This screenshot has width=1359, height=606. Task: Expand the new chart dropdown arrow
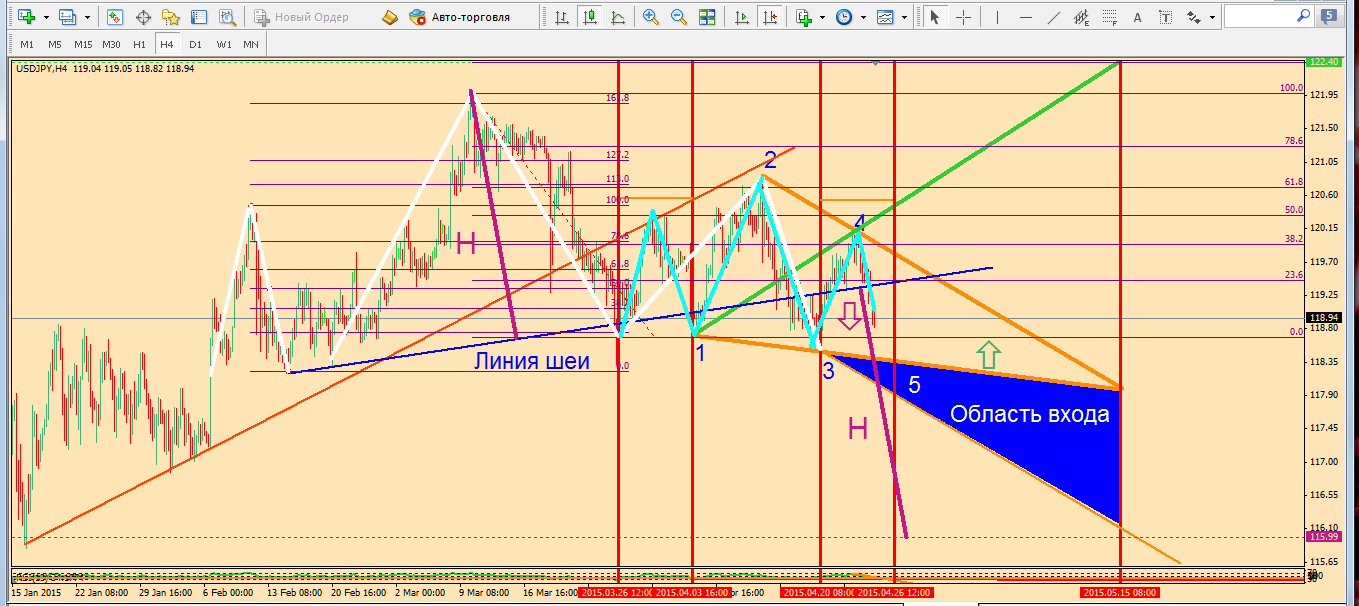46,17
